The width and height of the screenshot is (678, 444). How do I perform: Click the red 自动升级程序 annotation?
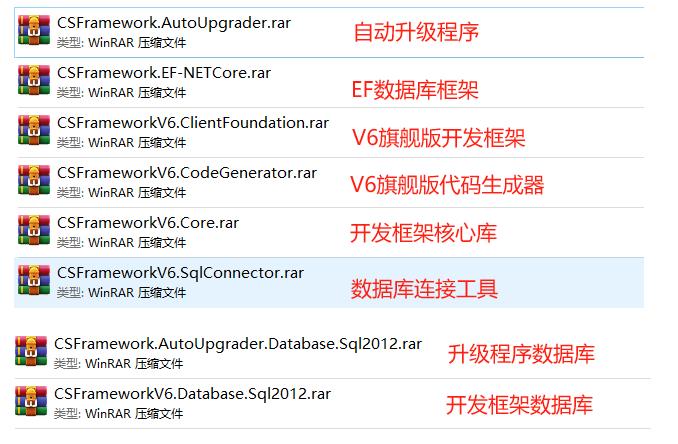416,33
